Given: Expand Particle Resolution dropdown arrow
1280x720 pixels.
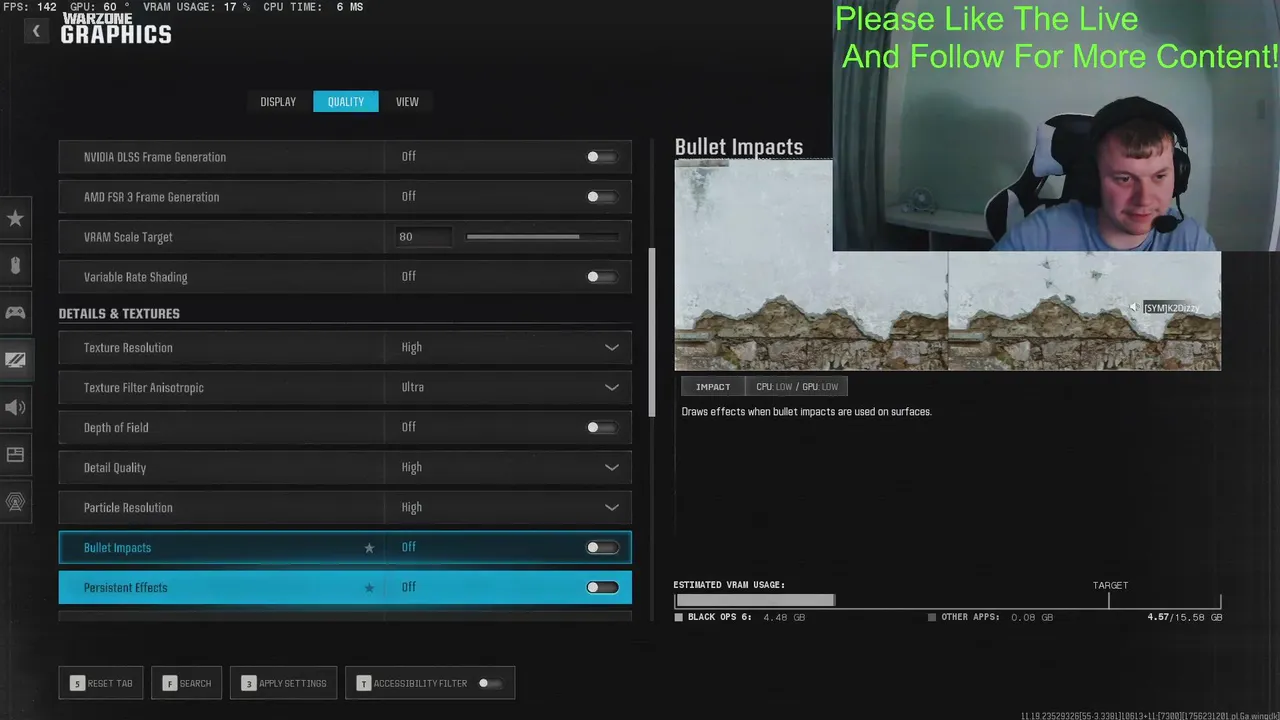Looking at the screenshot, I should (611, 507).
